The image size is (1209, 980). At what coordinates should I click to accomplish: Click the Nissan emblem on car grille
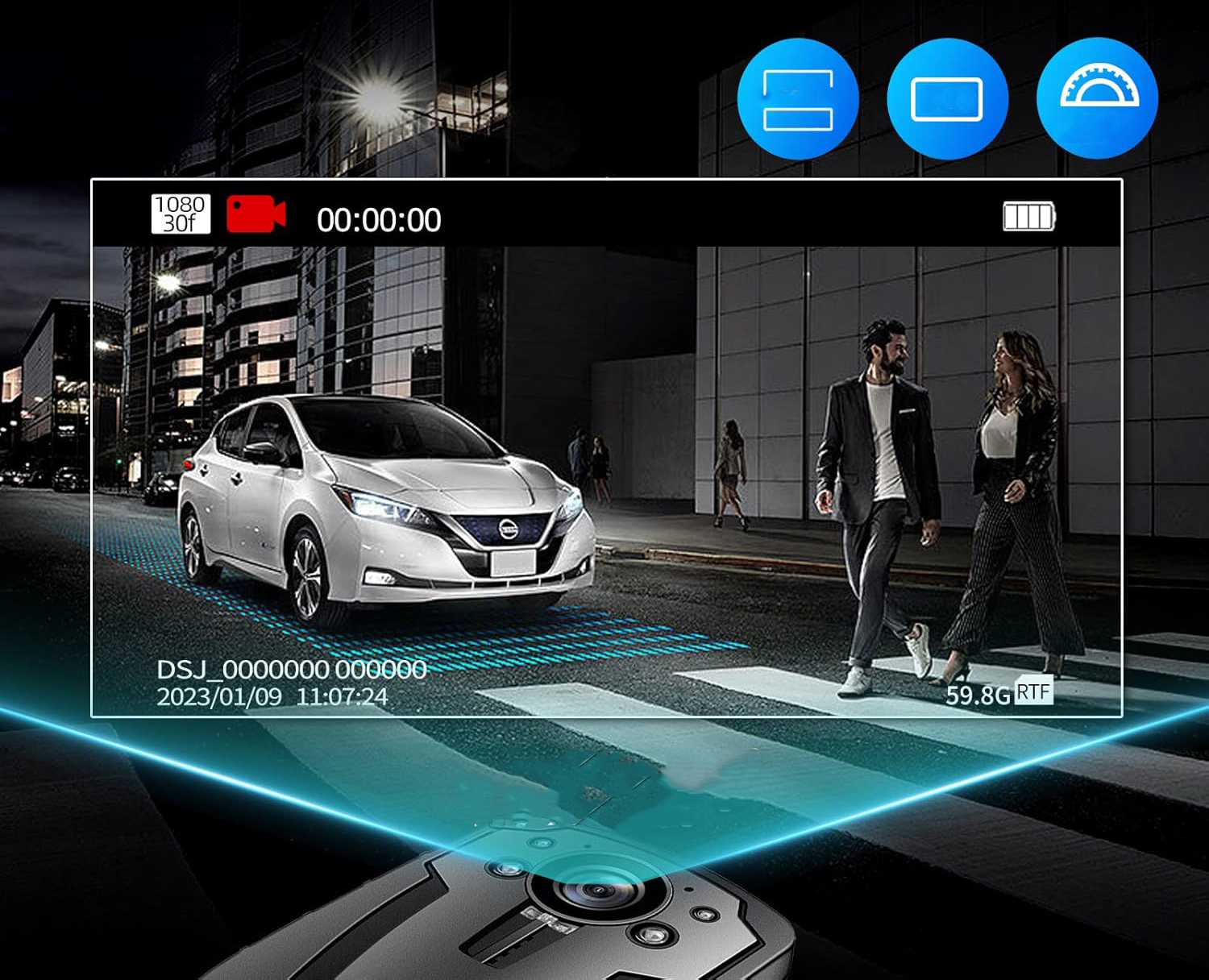point(509,529)
